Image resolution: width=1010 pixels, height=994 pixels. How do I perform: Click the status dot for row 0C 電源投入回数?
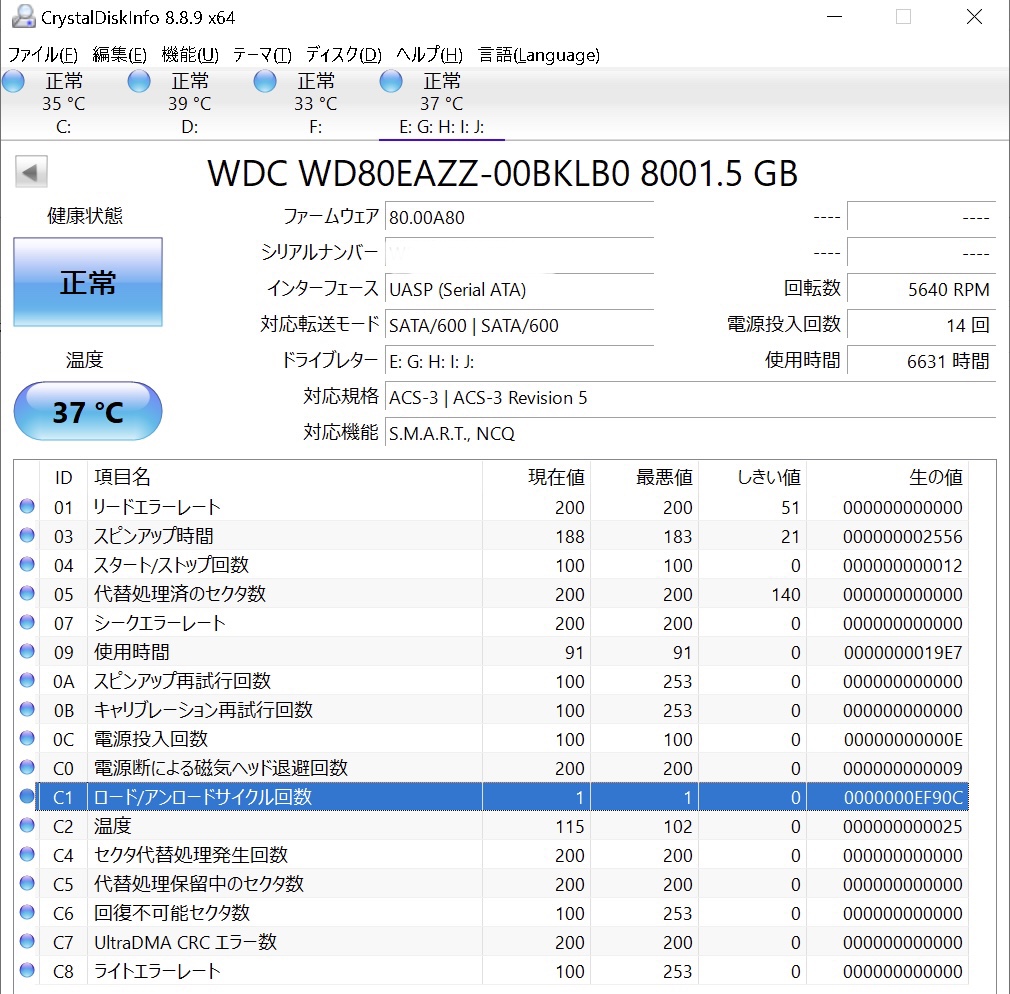[27, 738]
